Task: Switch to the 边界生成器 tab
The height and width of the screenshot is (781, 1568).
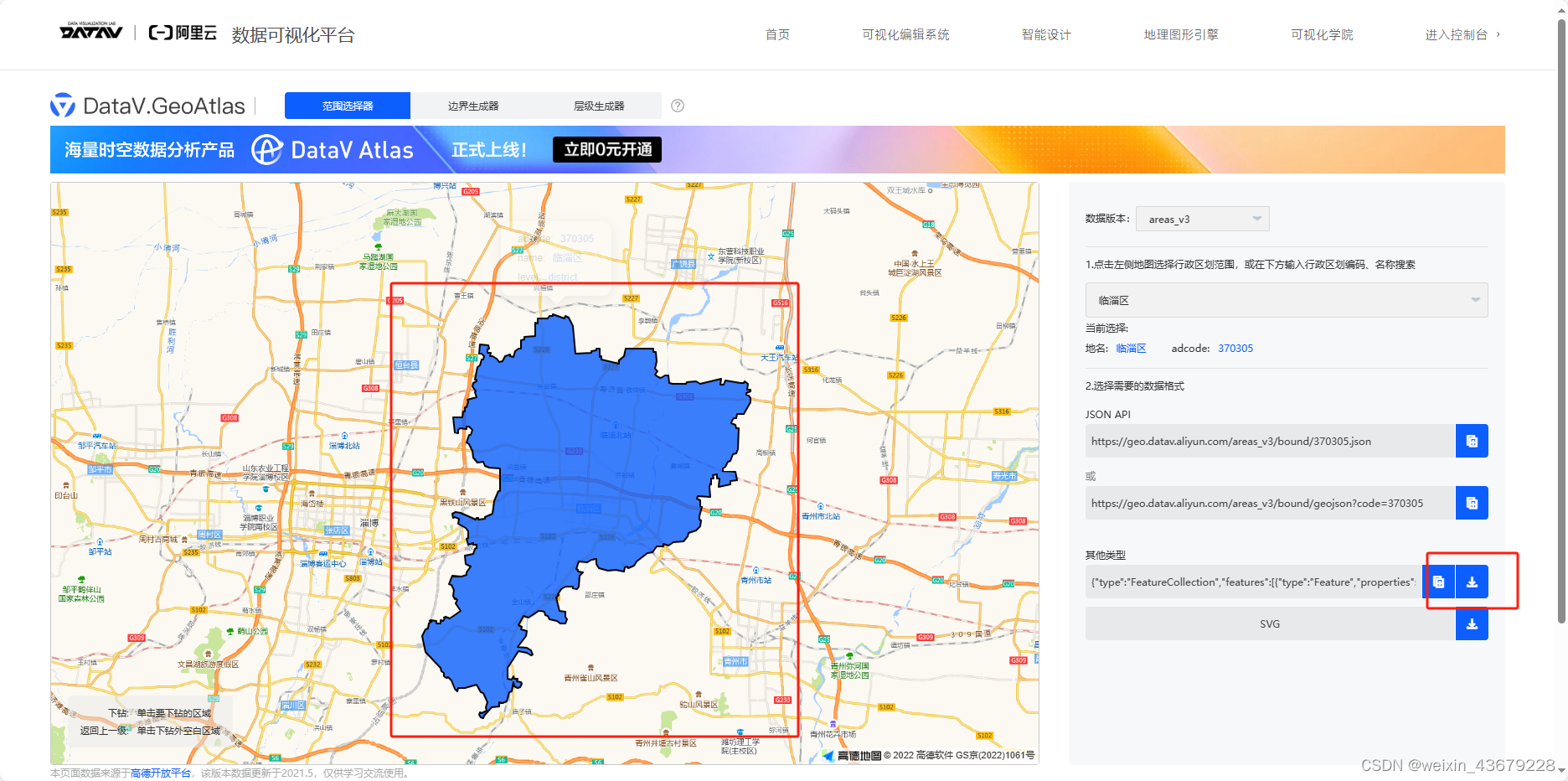Action: (473, 106)
